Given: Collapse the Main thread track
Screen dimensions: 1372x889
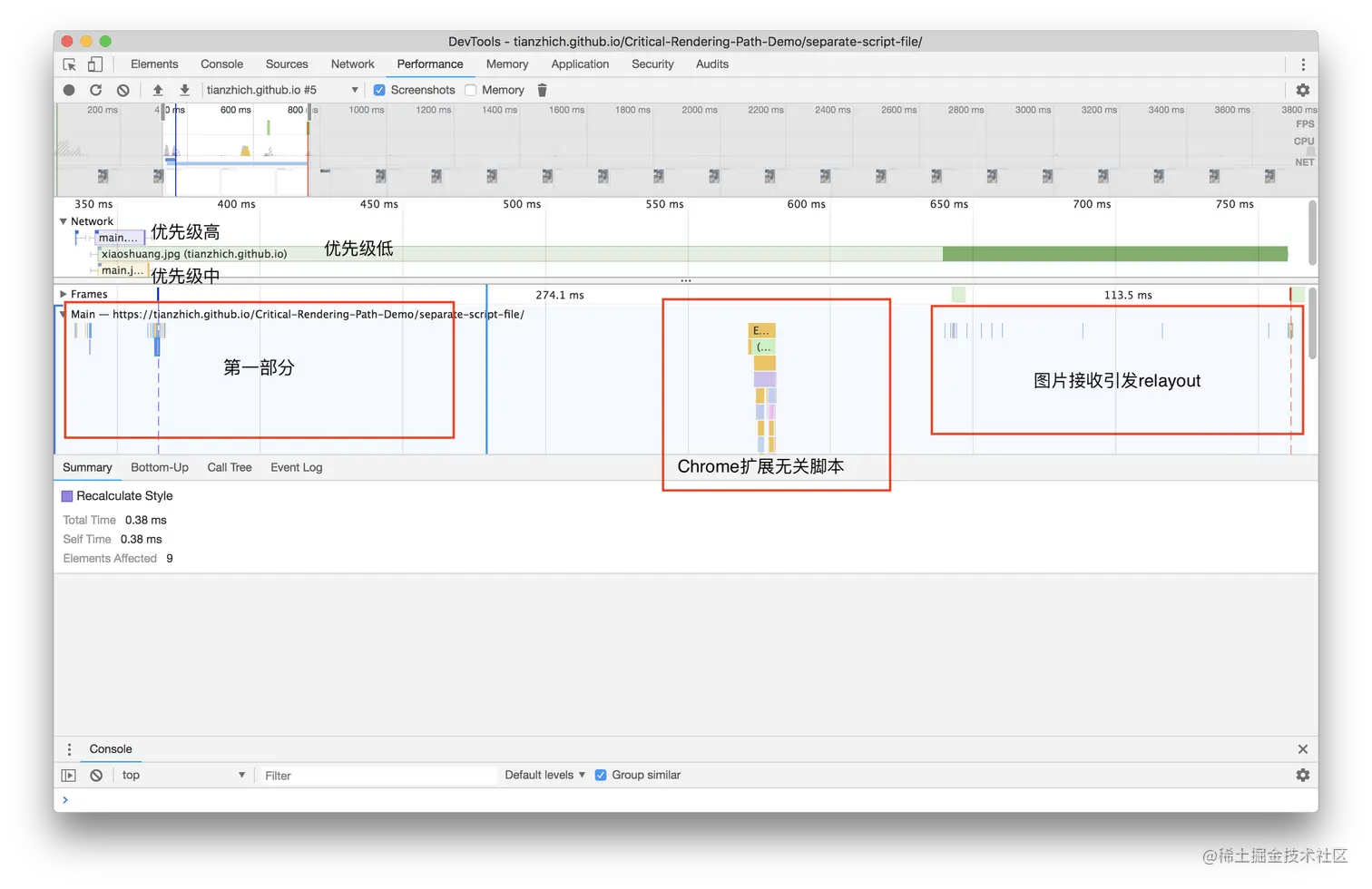Looking at the screenshot, I should 64,314.
